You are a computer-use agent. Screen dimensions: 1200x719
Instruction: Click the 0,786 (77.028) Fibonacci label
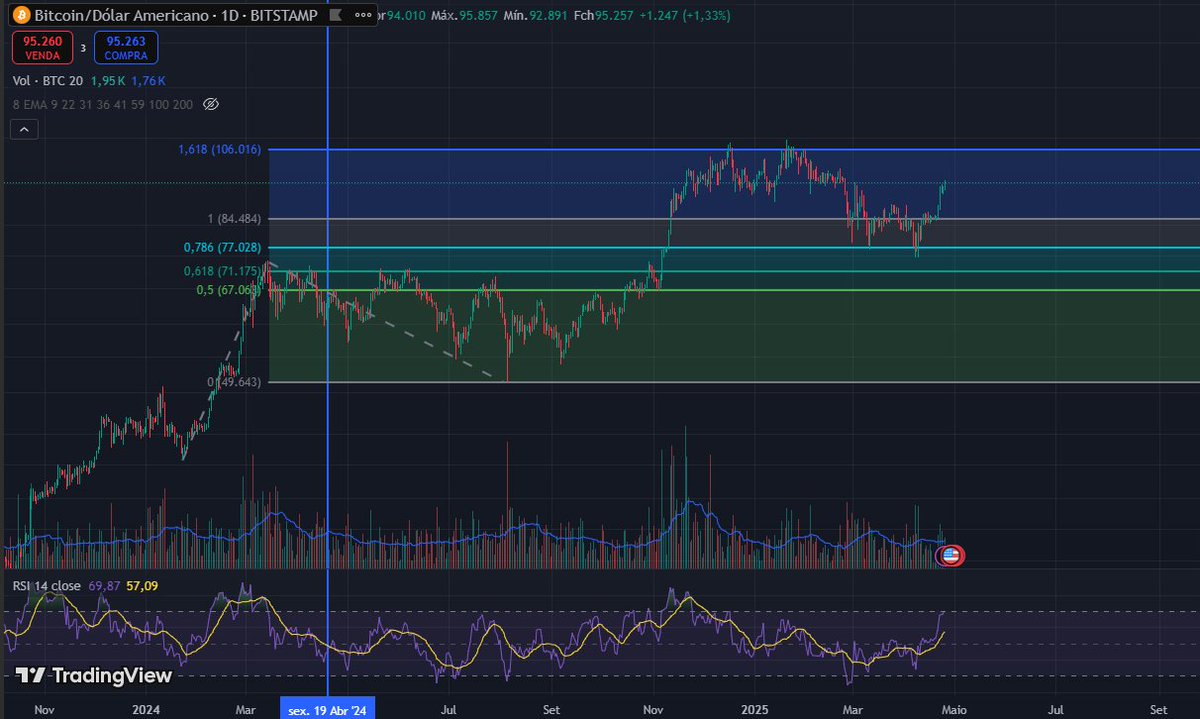[x=222, y=247]
